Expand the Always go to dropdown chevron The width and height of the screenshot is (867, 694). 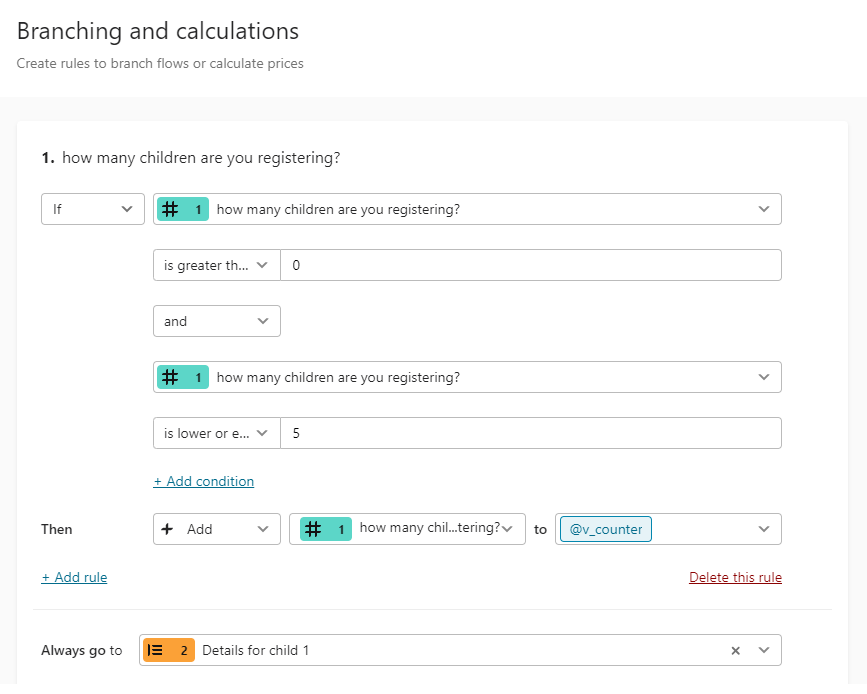764,651
